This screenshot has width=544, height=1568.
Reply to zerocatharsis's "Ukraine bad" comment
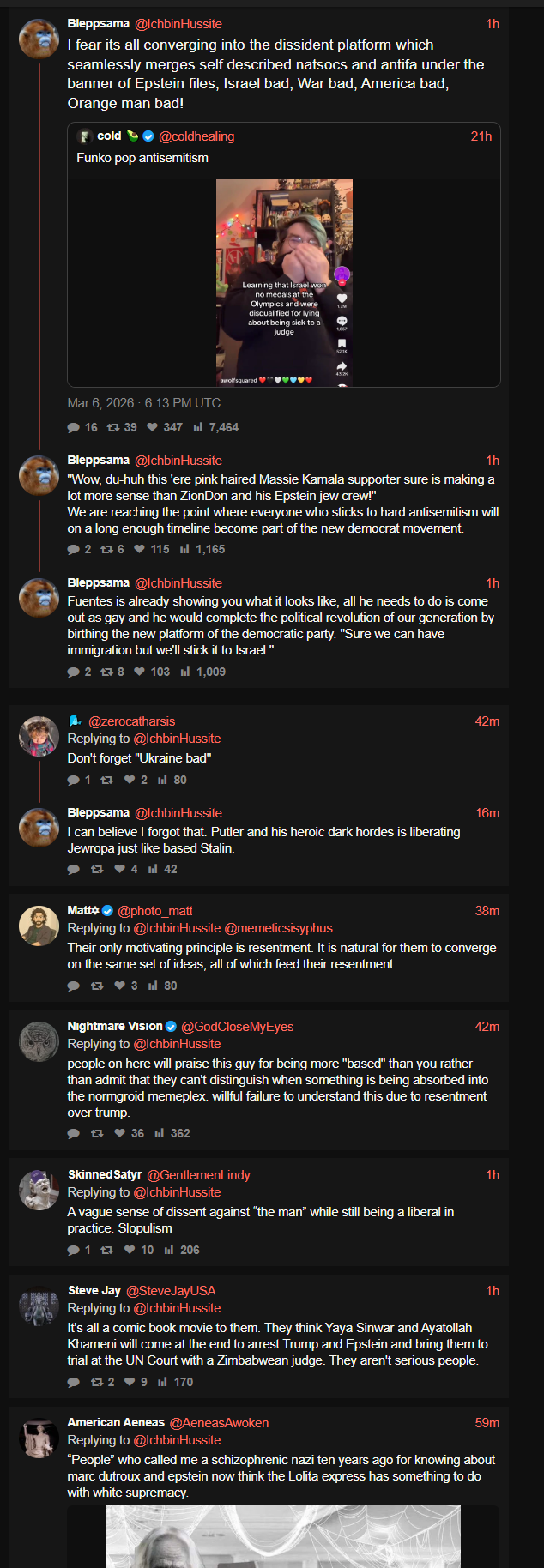point(74,780)
